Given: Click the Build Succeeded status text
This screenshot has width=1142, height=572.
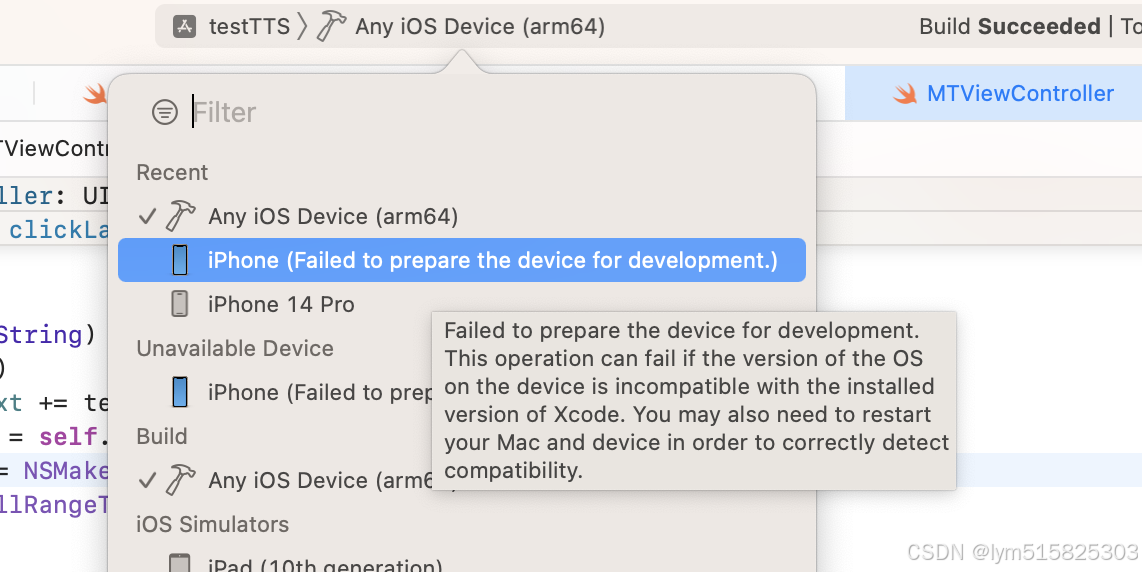Looking at the screenshot, I should (1009, 27).
